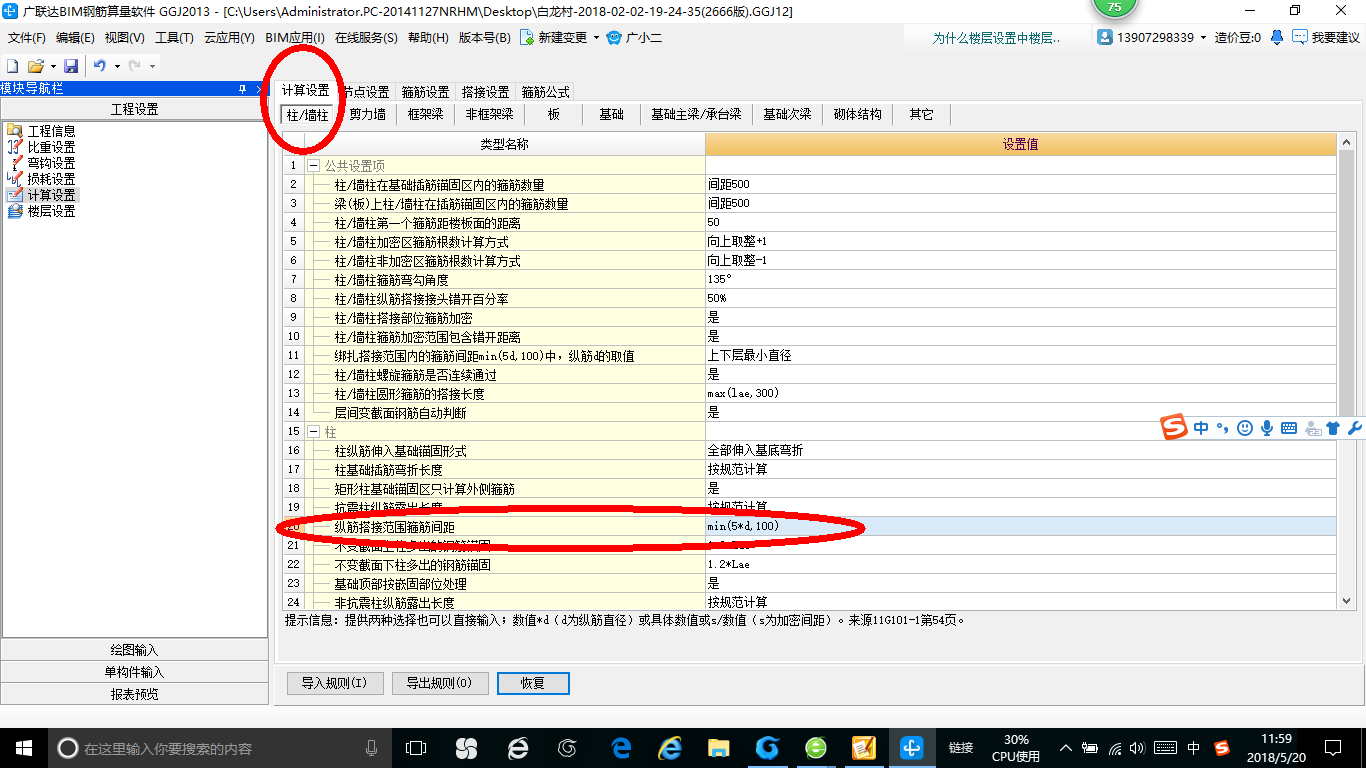Open 损耗设置 in navigation panel
The height and width of the screenshot is (768, 1366).
[x=50, y=179]
